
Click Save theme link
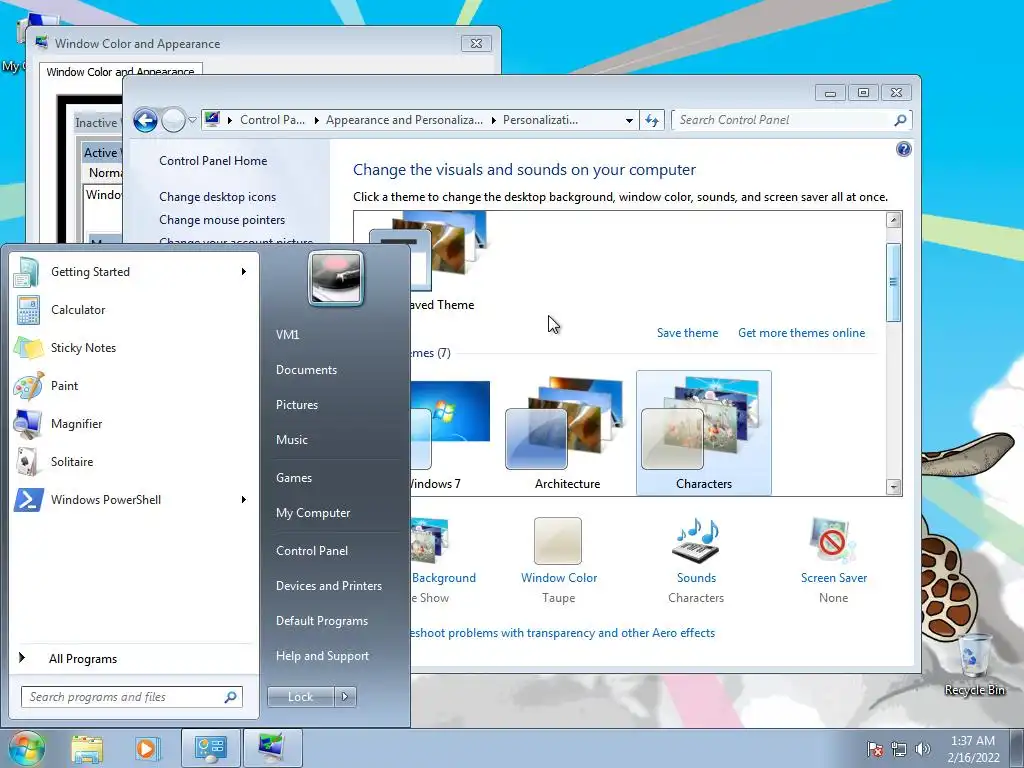pos(687,333)
